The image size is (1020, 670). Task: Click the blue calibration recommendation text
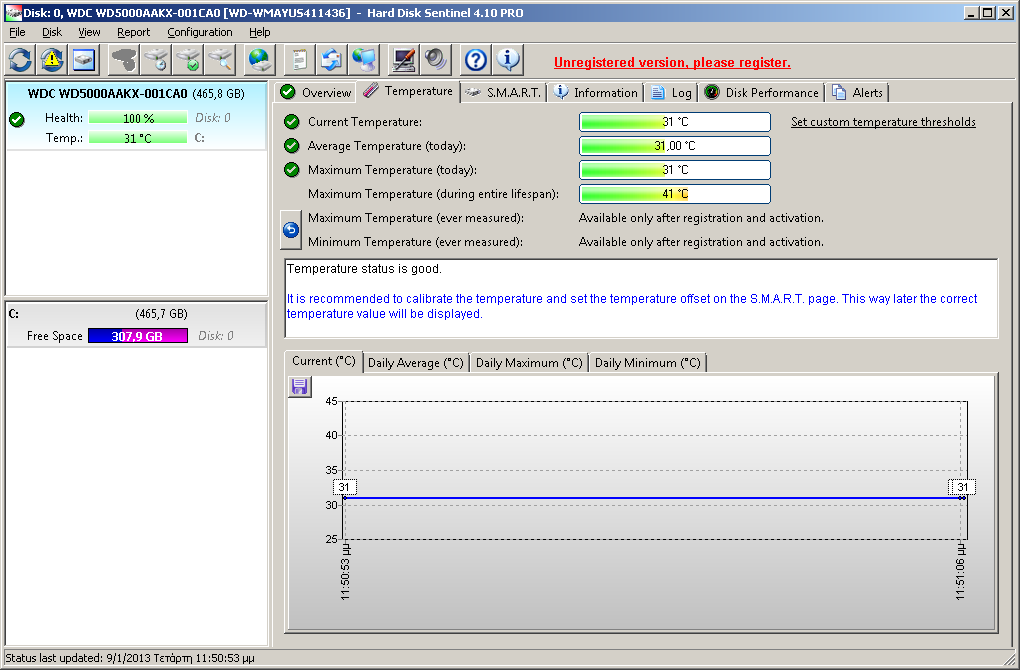coord(632,306)
